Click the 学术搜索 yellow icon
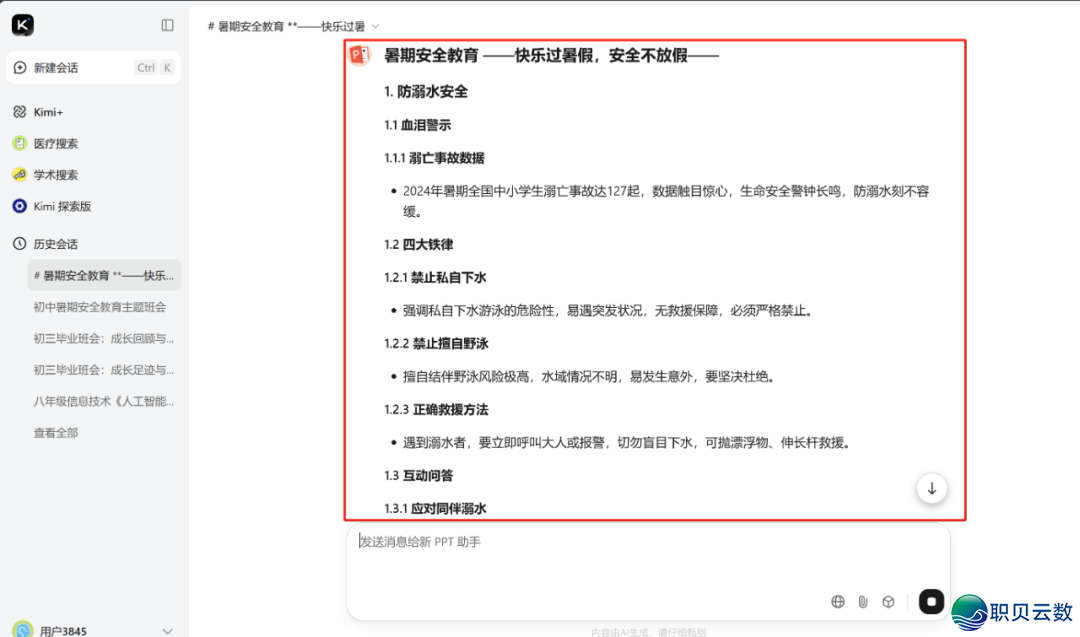Image resolution: width=1080 pixels, height=637 pixels. click(19, 175)
